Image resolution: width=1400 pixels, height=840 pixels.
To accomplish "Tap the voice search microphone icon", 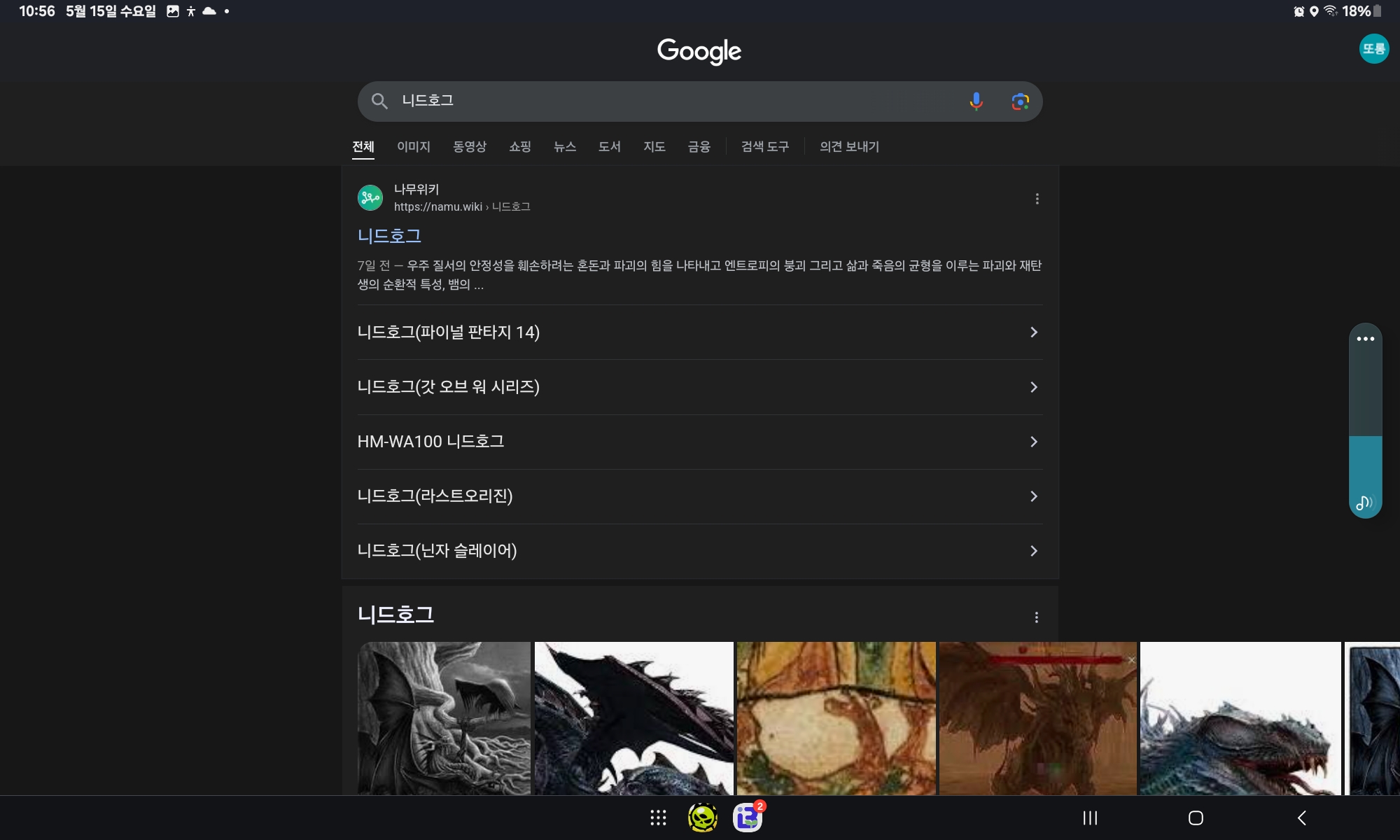I will point(976,101).
